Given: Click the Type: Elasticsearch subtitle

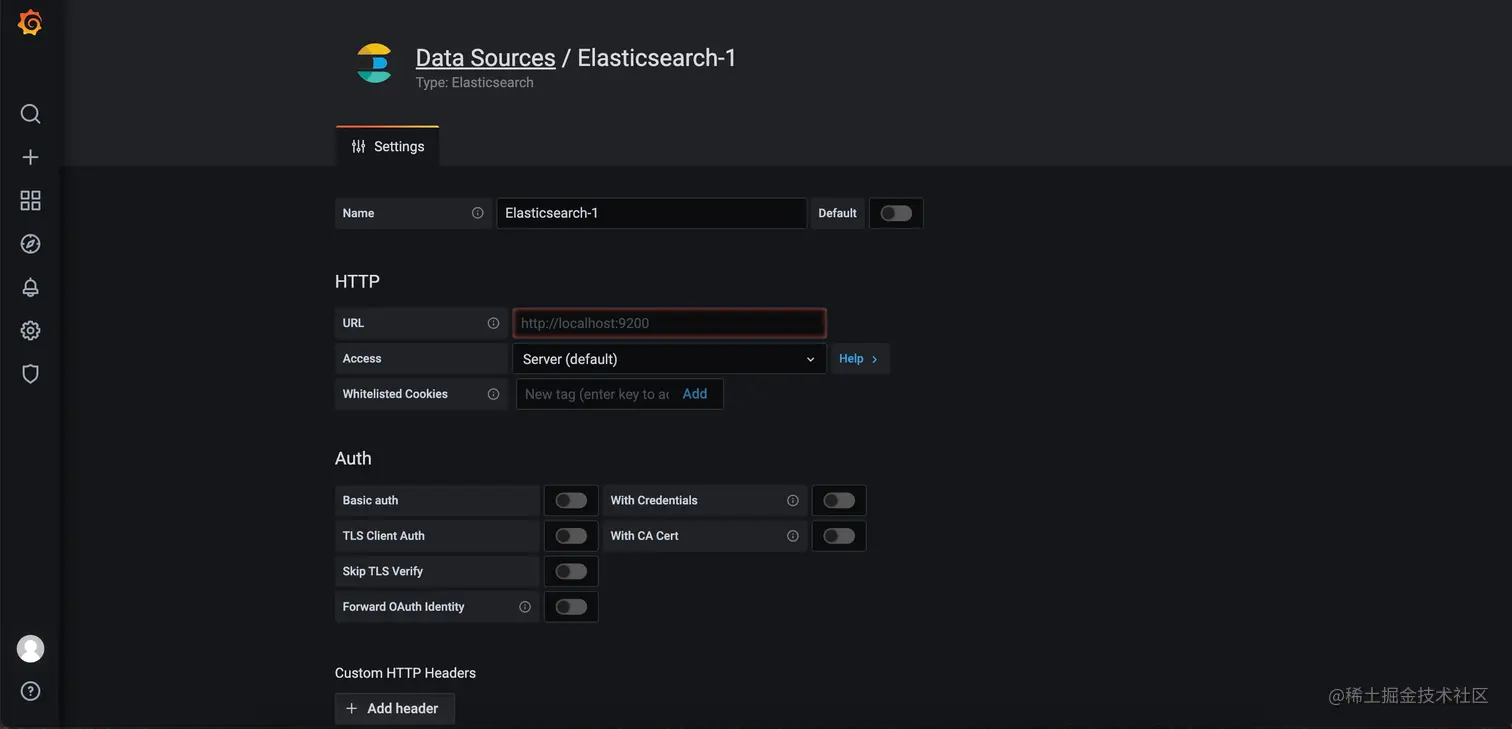Looking at the screenshot, I should pos(475,83).
